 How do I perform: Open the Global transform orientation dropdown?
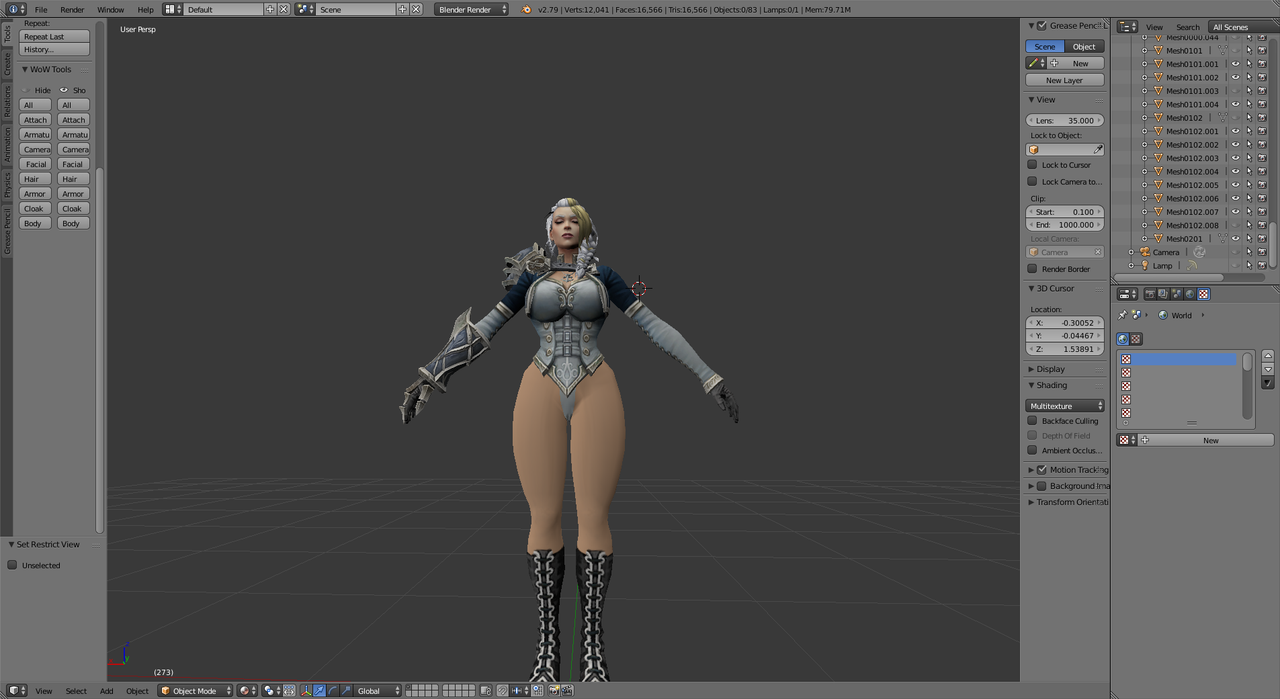point(377,691)
